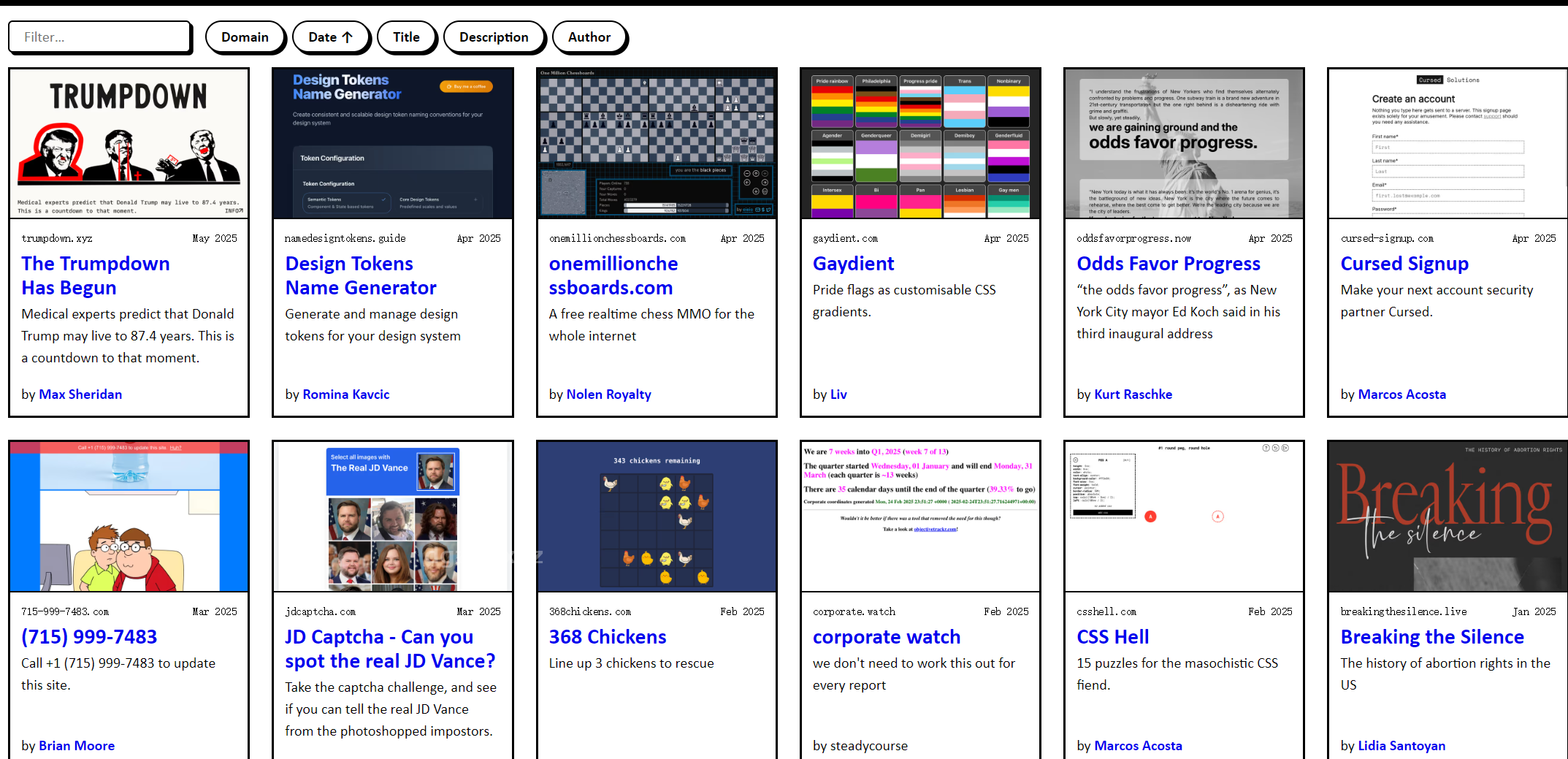This screenshot has height=759, width=1568.
Task: Click the oddsfavorprogress.now domain text
Action: click(1134, 239)
